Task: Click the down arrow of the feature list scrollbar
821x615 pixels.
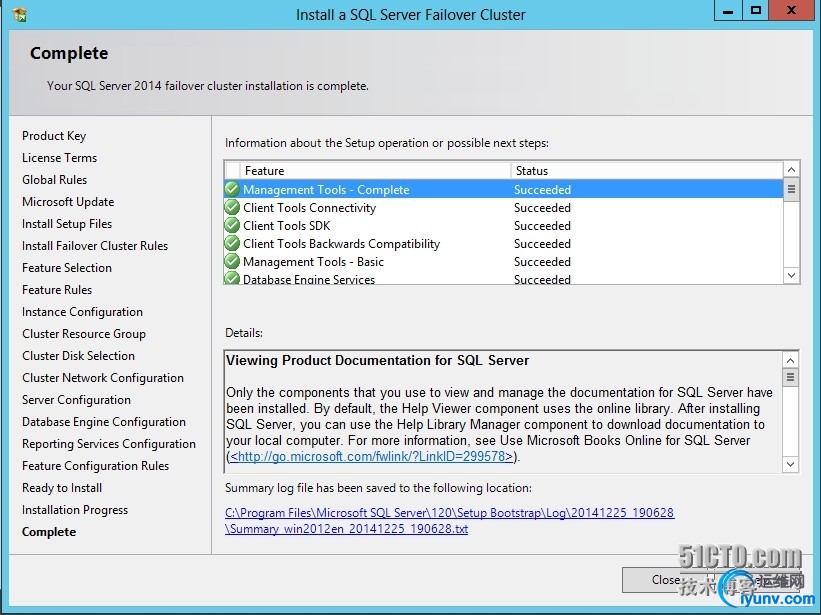Action: (x=791, y=275)
